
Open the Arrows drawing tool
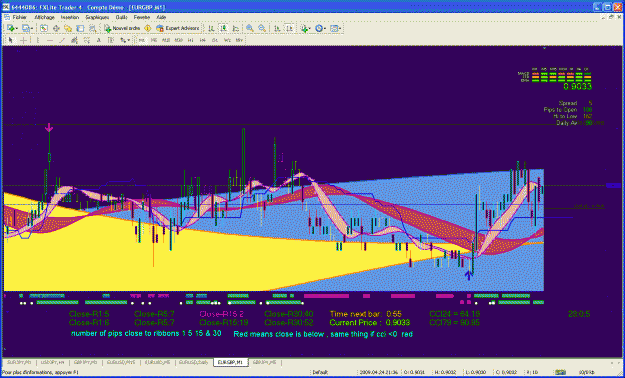(123, 40)
